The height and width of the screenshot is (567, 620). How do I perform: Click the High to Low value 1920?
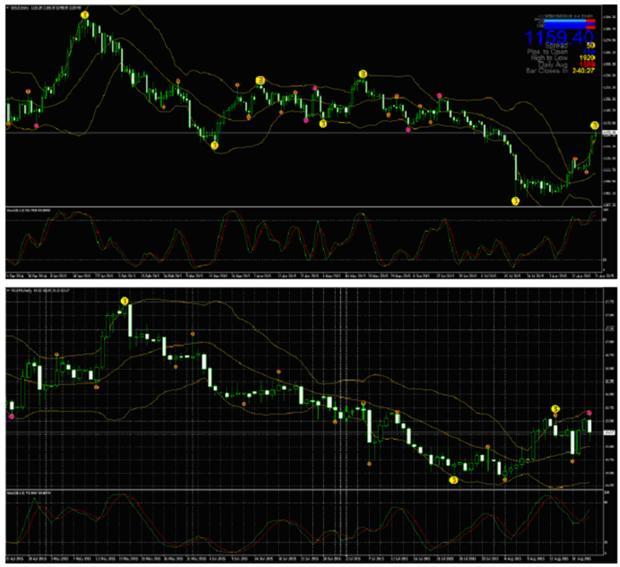pyautogui.click(x=587, y=58)
